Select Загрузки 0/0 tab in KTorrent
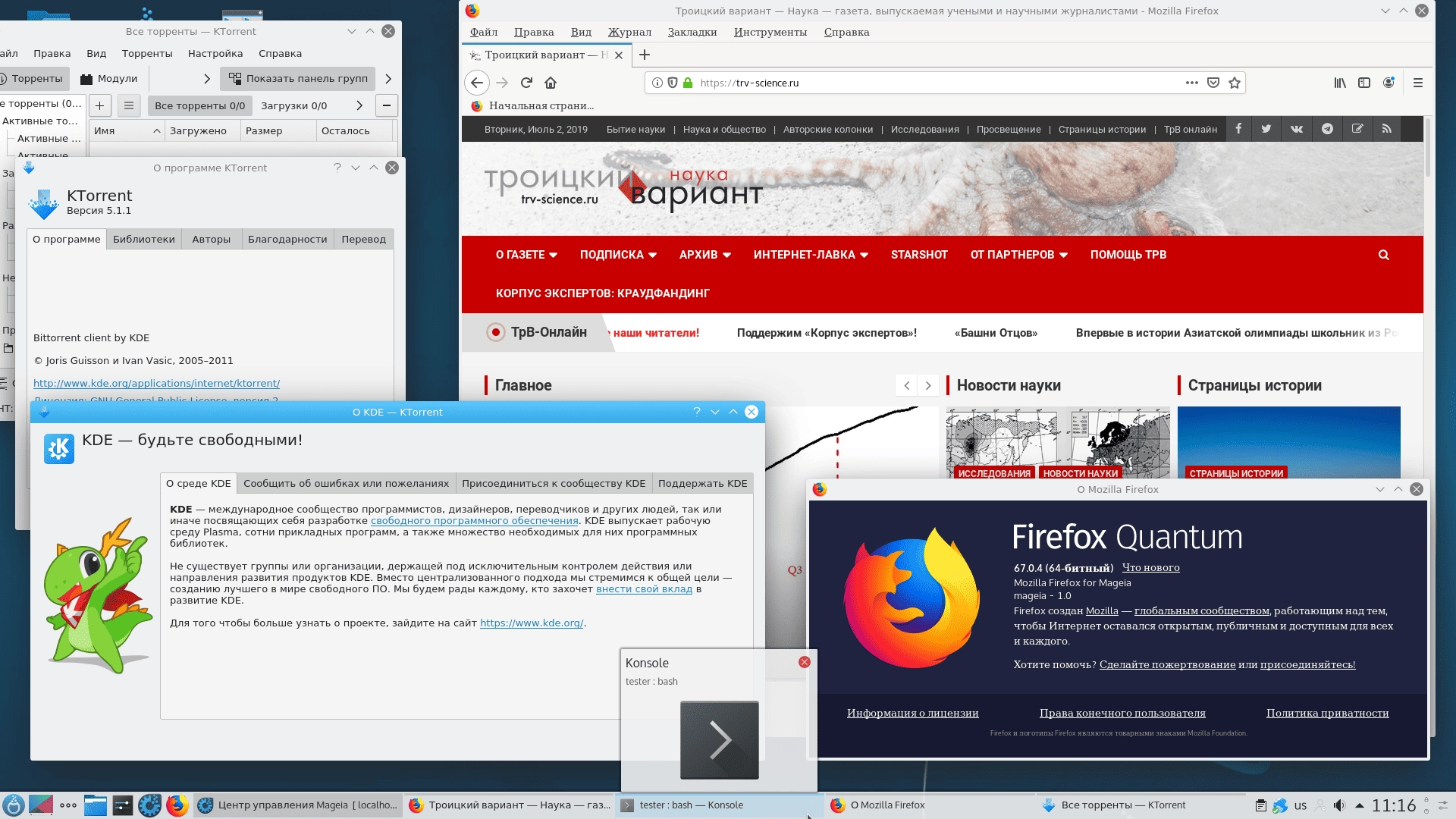Image resolution: width=1456 pixels, height=819 pixels. click(x=294, y=105)
